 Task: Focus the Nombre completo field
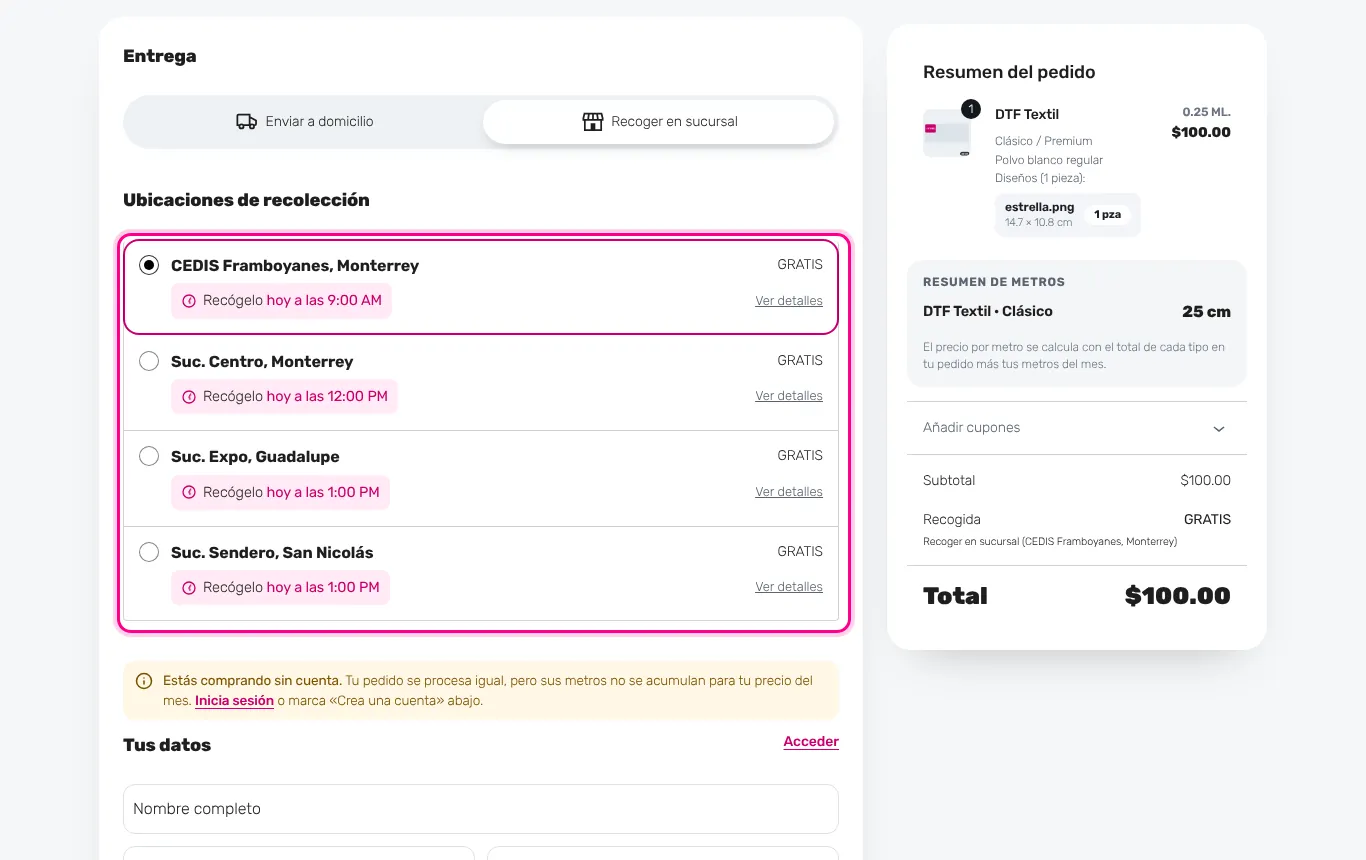pos(481,809)
